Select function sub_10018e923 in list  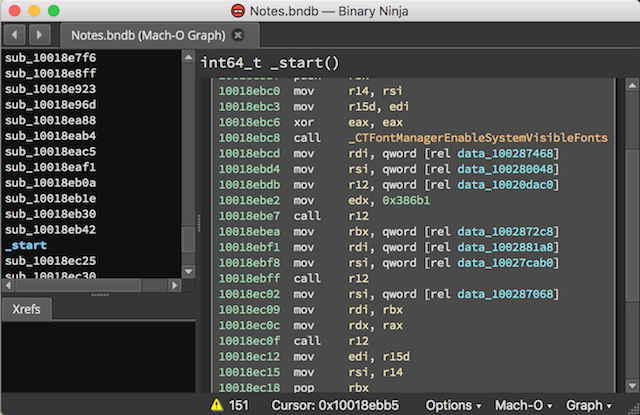[x=51, y=89]
